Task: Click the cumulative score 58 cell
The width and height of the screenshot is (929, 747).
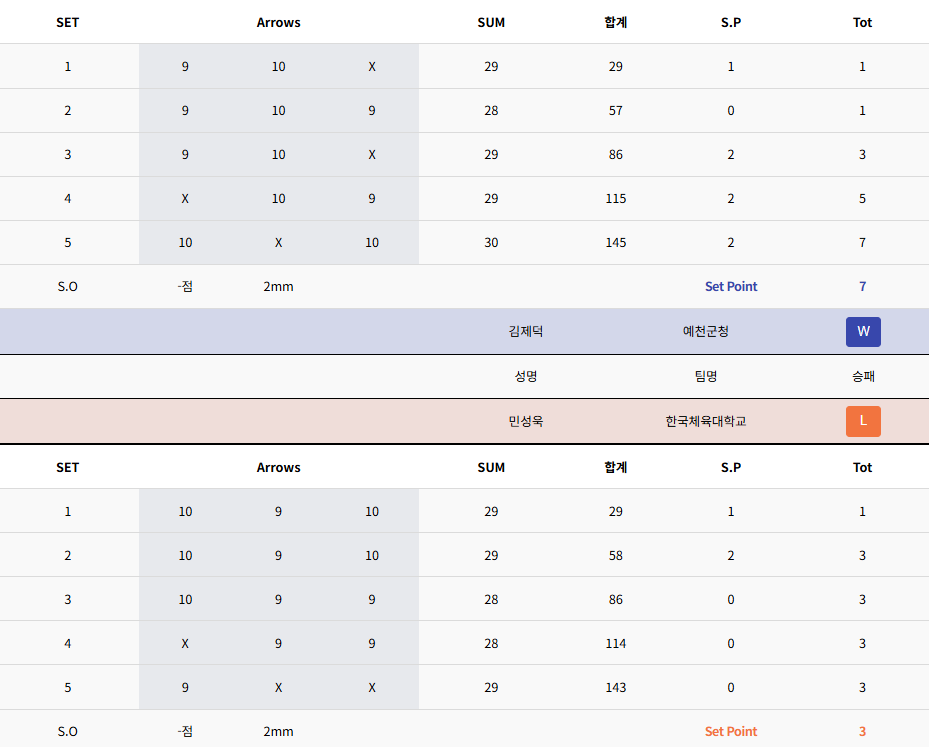Action: click(616, 555)
